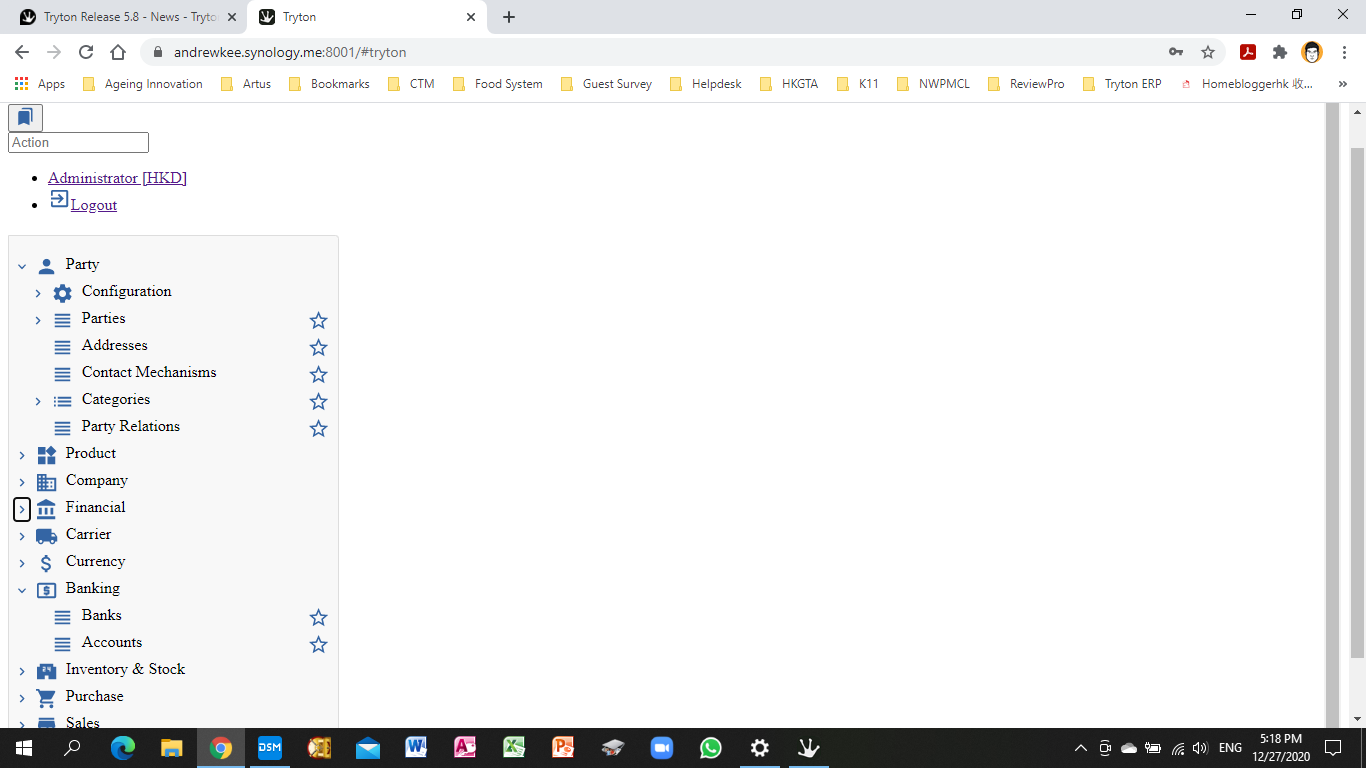Open the Tryton app in taskbar
Screen dimensions: 1366x768
coord(809,748)
